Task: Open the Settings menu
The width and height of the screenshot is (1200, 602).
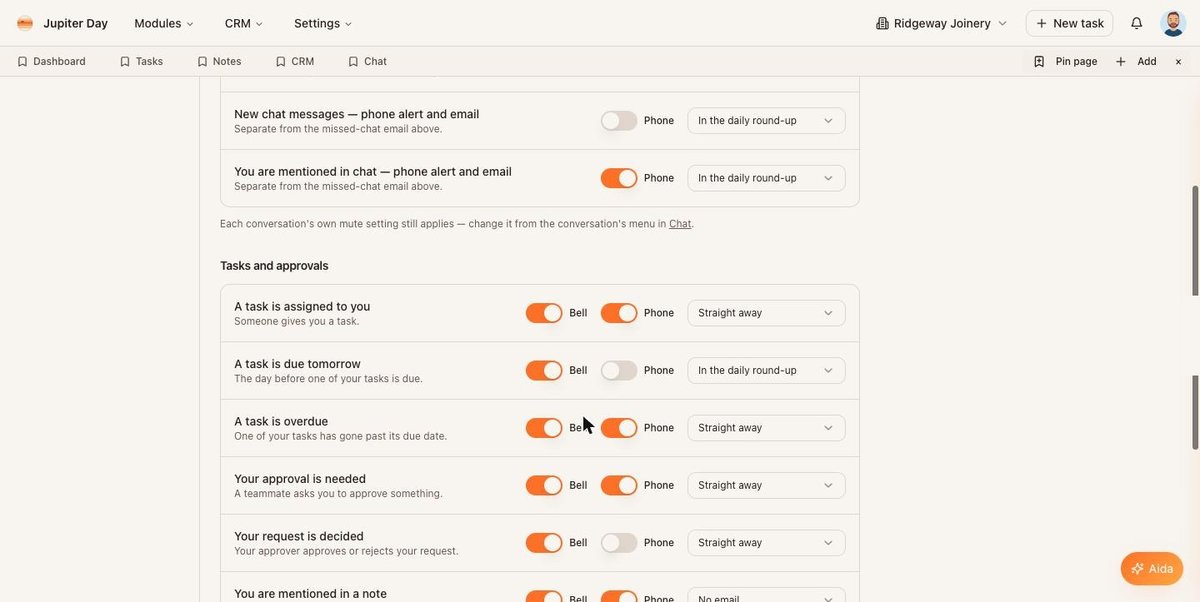Action: coord(323,23)
